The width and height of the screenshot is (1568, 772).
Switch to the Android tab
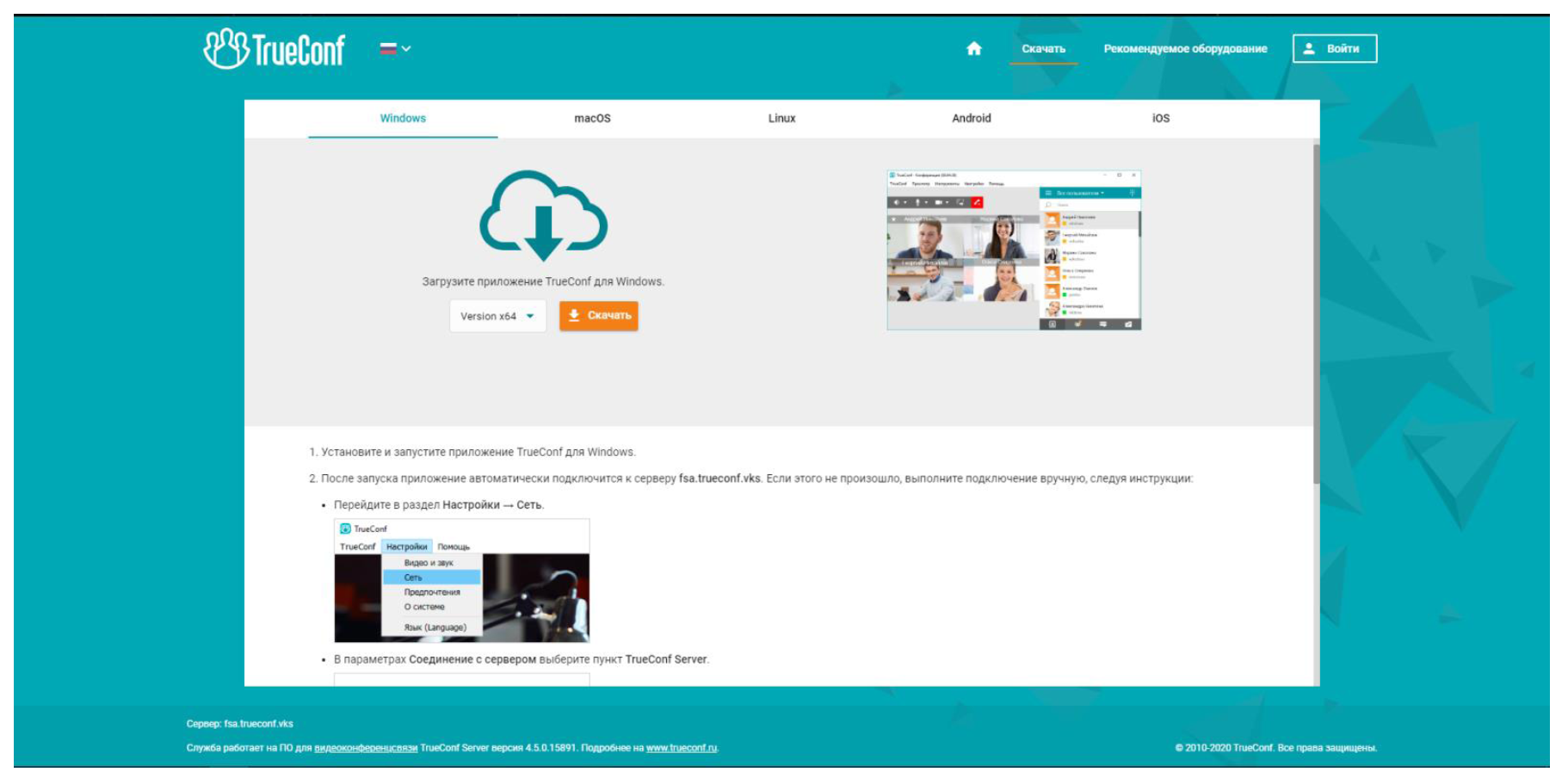(x=971, y=119)
